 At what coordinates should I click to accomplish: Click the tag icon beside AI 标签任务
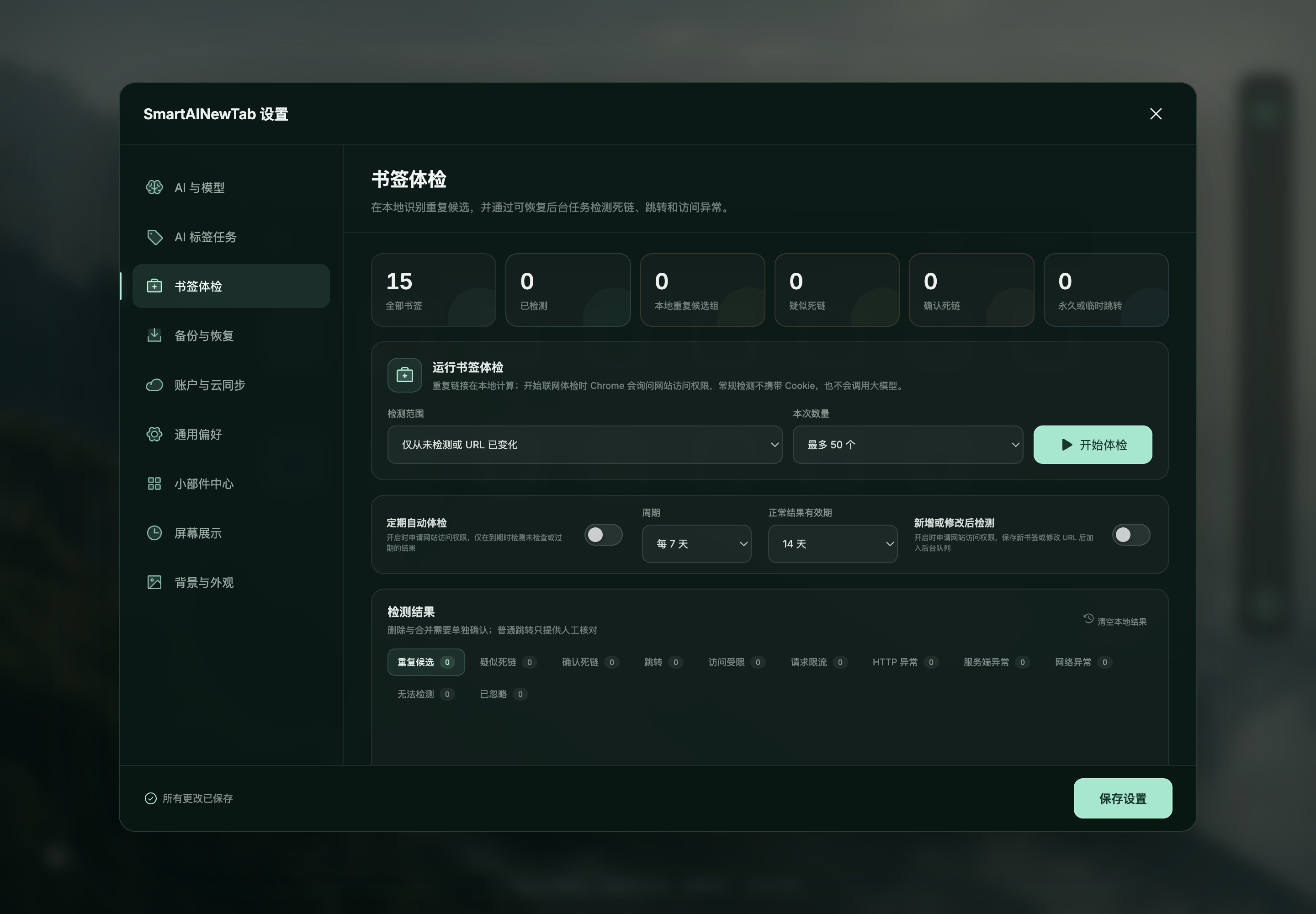[x=154, y=237]
